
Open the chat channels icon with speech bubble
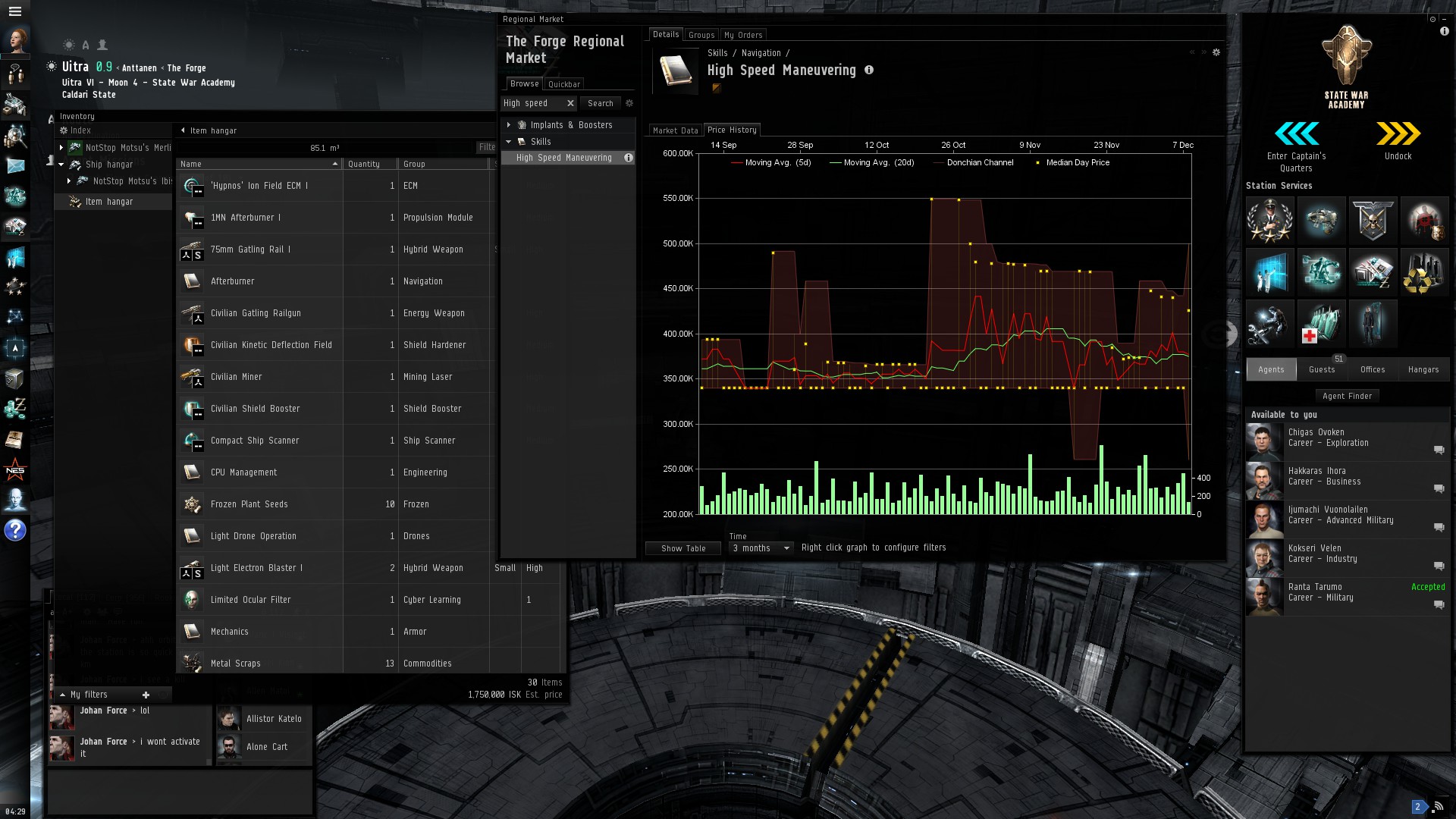15,74
